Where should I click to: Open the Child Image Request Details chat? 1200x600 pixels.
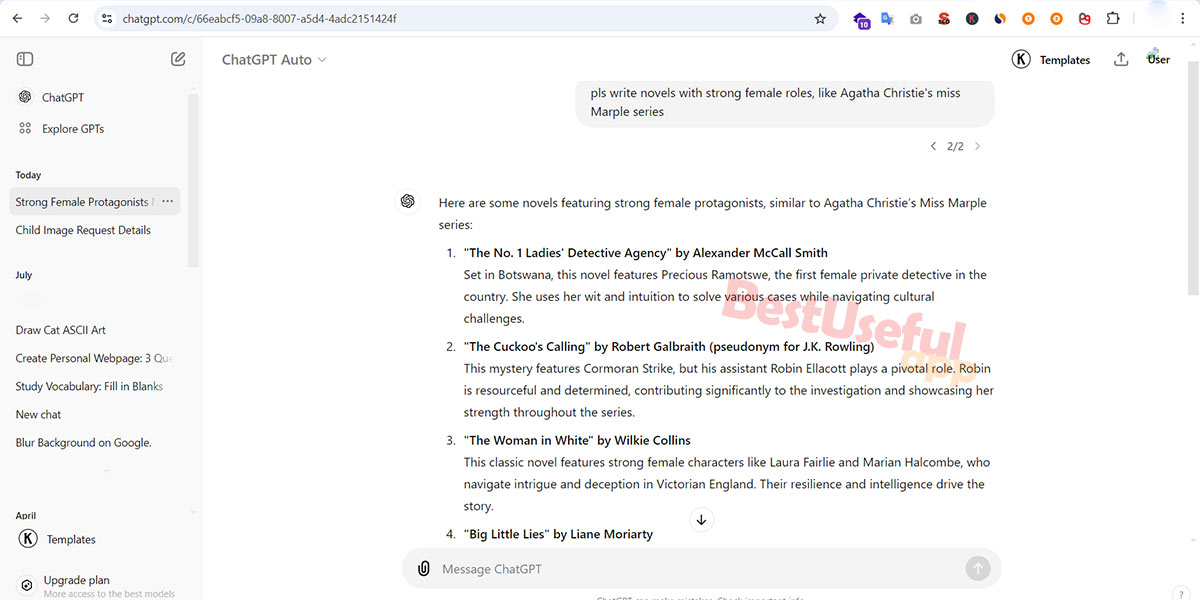(83, 230)
